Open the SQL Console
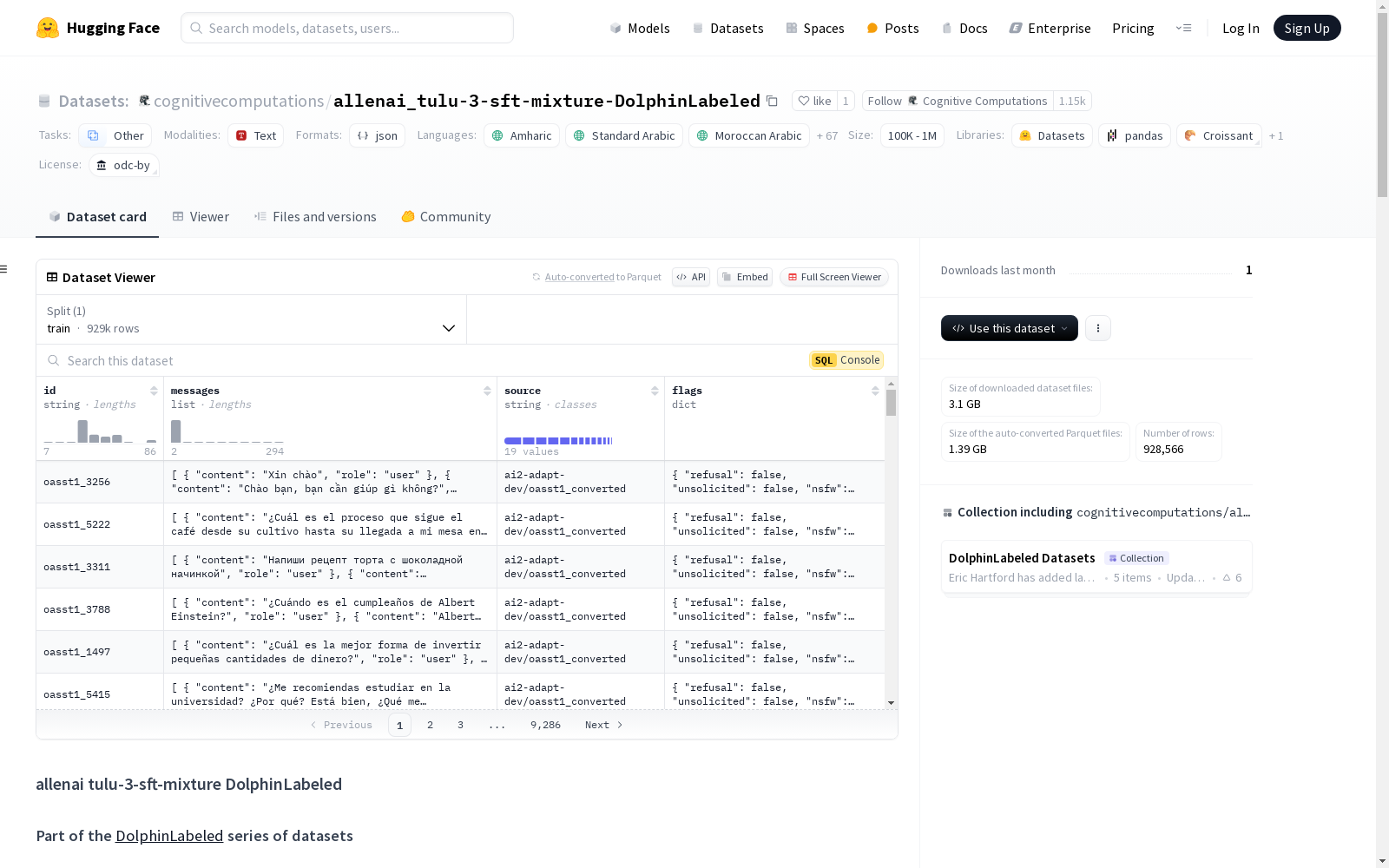 [x=846, y=360]
